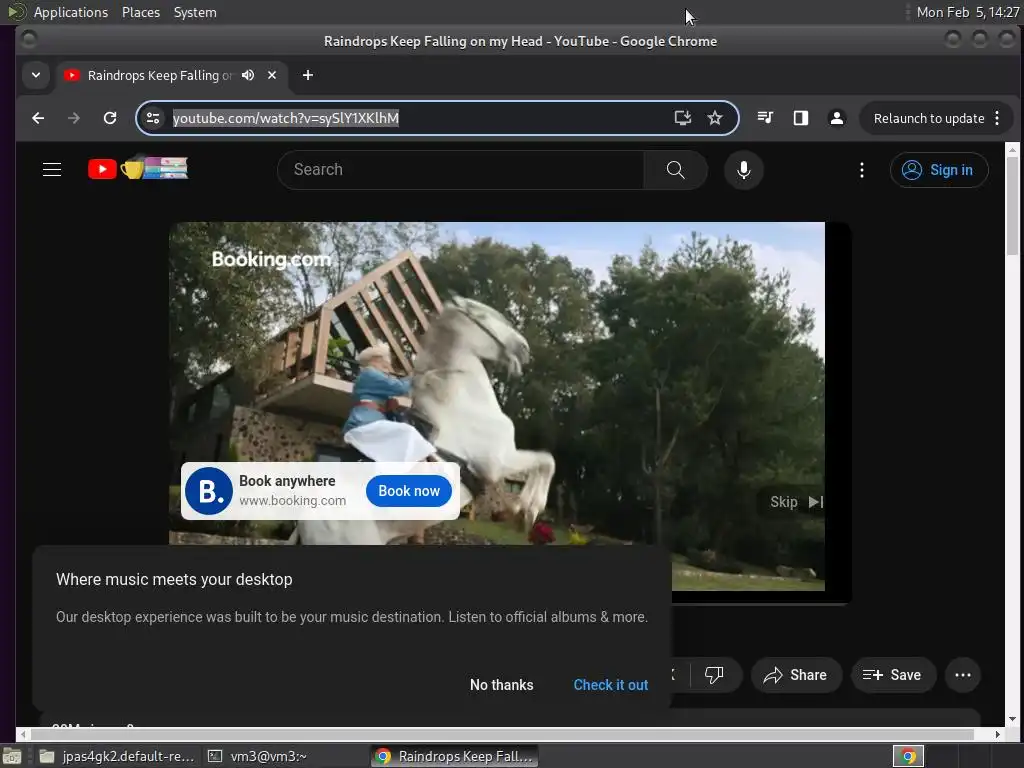Click the install app icon in address bar
This screenshot has width=1024, height=768.
tap(682, 118)
